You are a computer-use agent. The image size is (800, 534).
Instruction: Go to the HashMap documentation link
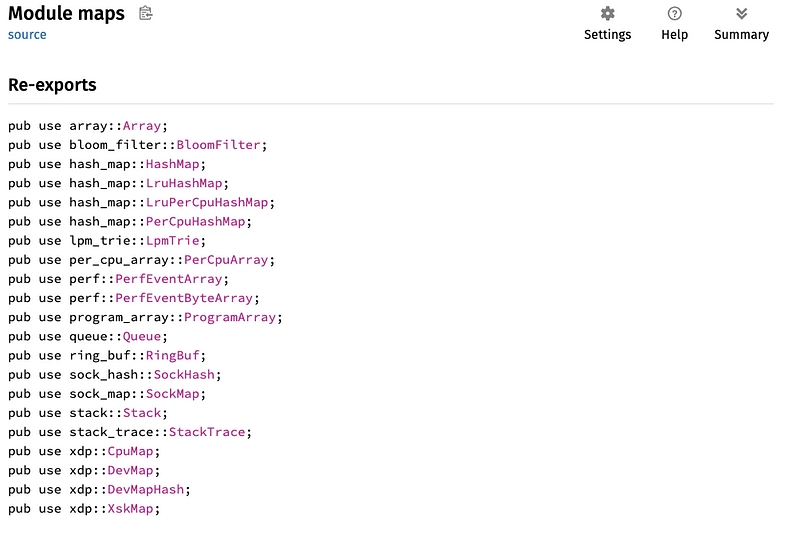coord(172,164)
